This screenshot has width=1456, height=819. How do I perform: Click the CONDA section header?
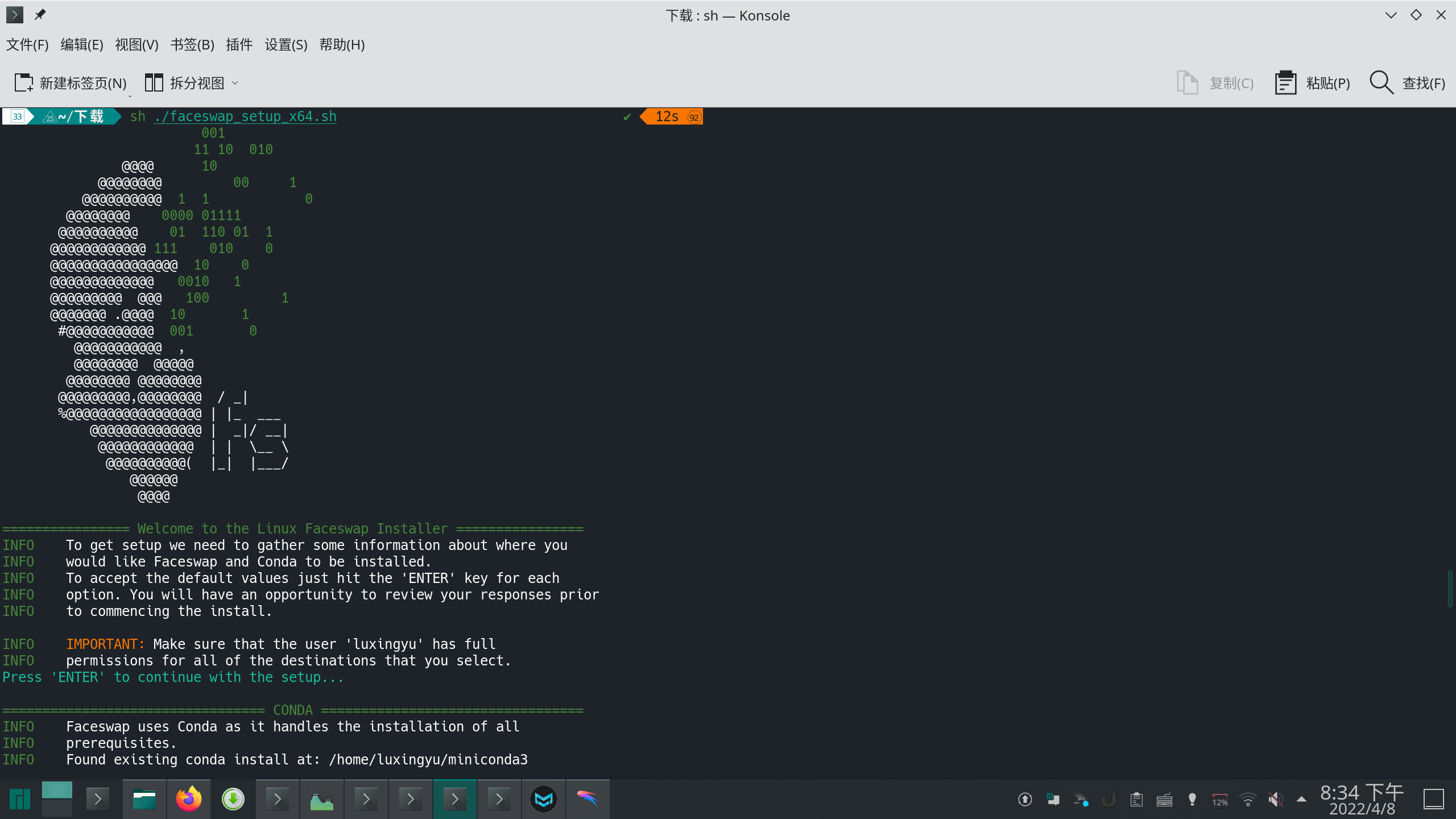(293, 710)
